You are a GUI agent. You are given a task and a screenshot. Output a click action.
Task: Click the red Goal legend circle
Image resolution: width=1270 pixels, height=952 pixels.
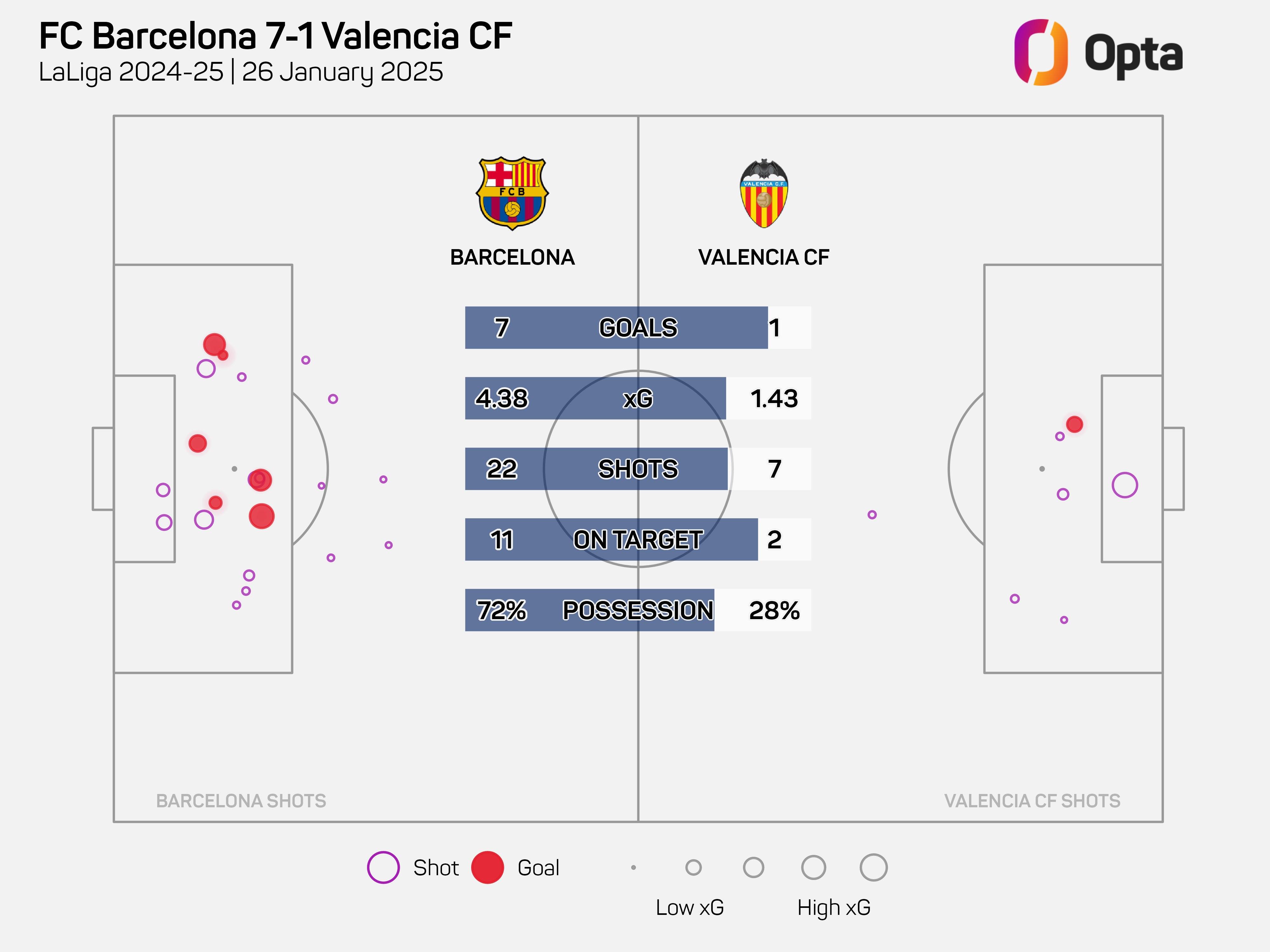[x=487, y=867]
